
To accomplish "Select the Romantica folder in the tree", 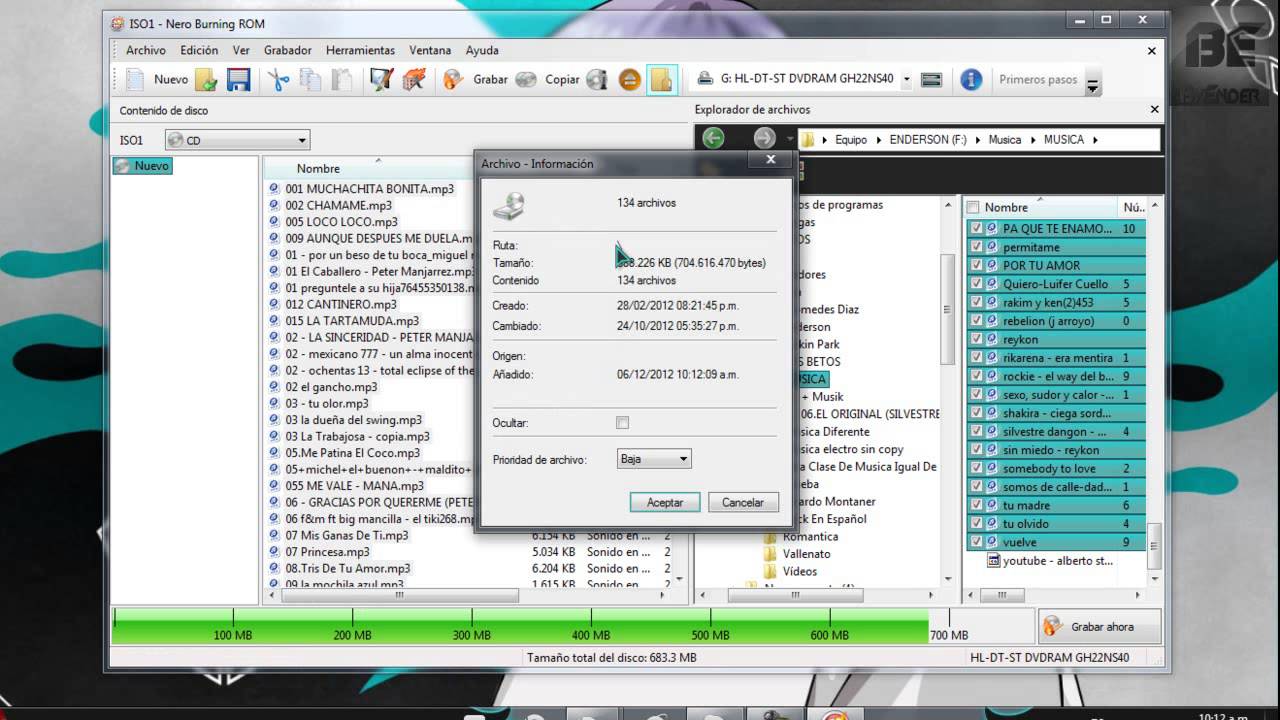I will tap(810, 537).
